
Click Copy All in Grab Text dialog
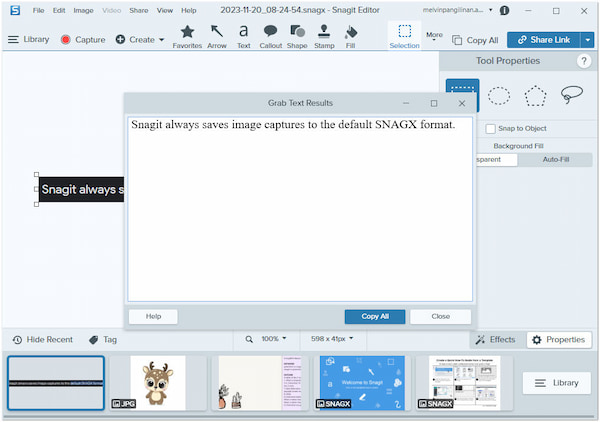pos(375,317)
